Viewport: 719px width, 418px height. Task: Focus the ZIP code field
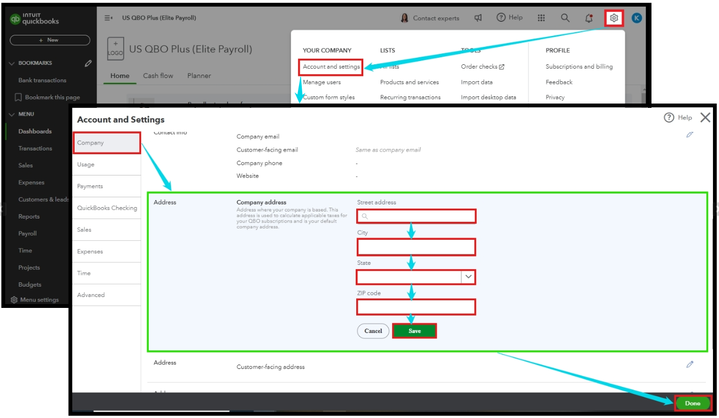(x=416, y=307)
